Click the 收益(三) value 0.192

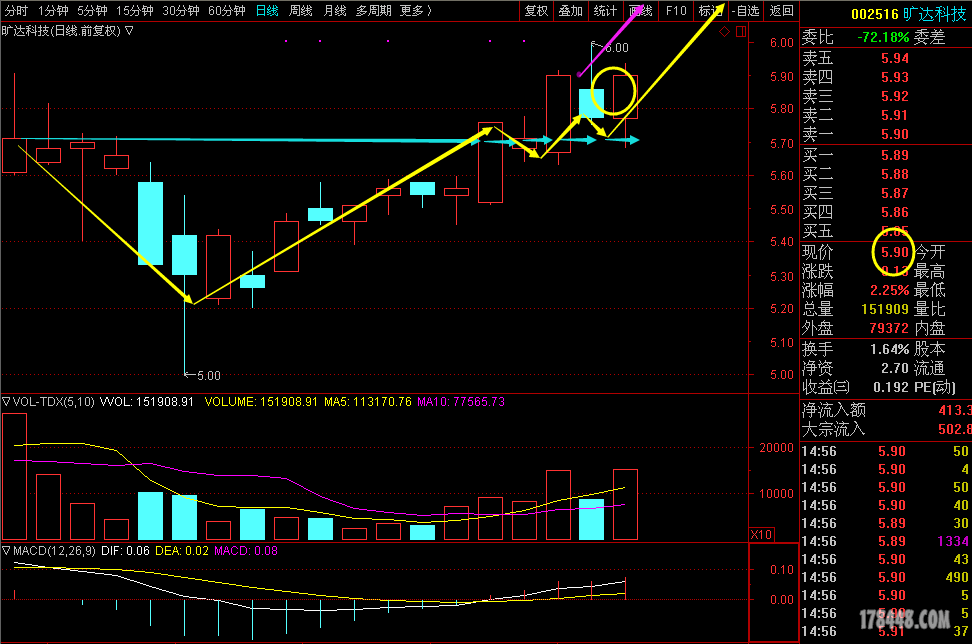(891, 387)
